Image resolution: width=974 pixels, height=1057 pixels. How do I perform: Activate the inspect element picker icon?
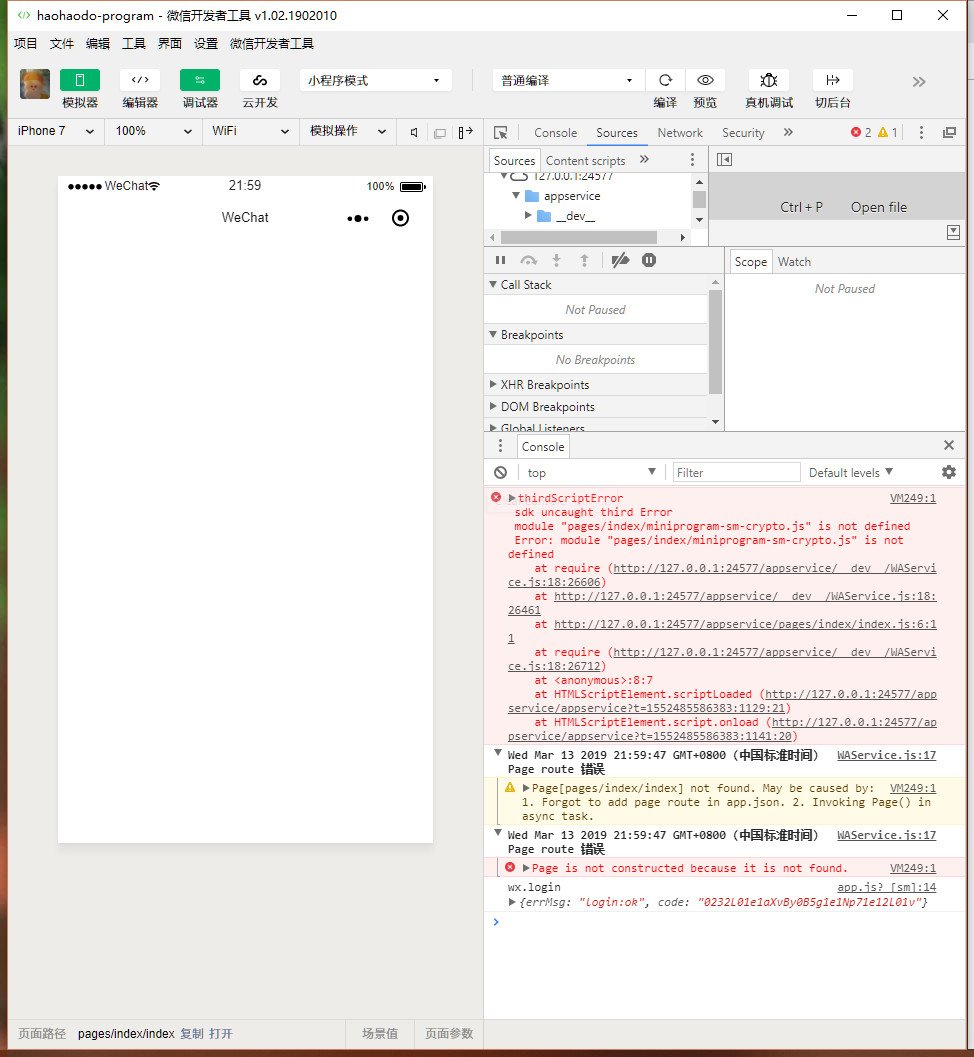(x=501, y=133)
